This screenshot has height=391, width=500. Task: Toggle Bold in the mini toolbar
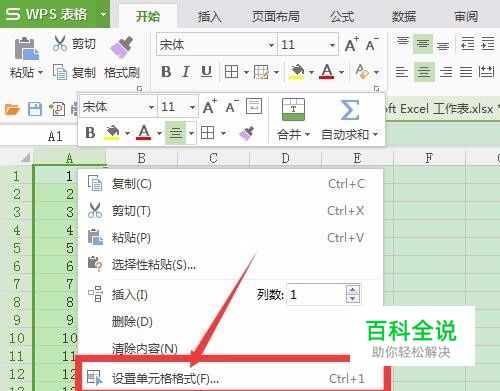point(90,133)
